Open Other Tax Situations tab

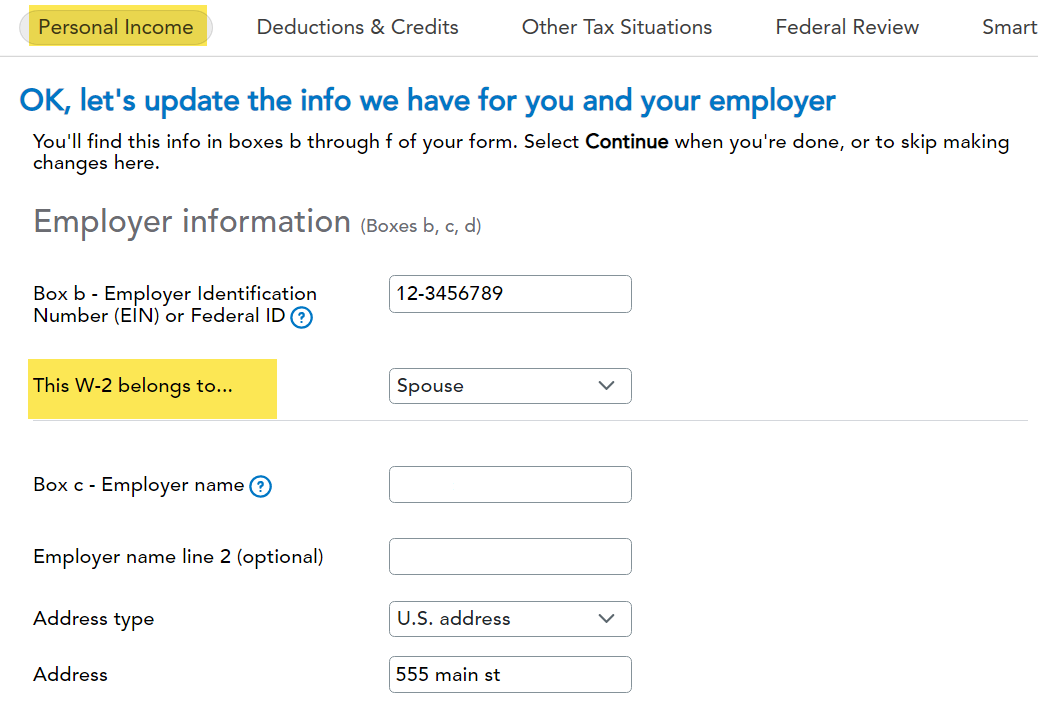(617, 27)
